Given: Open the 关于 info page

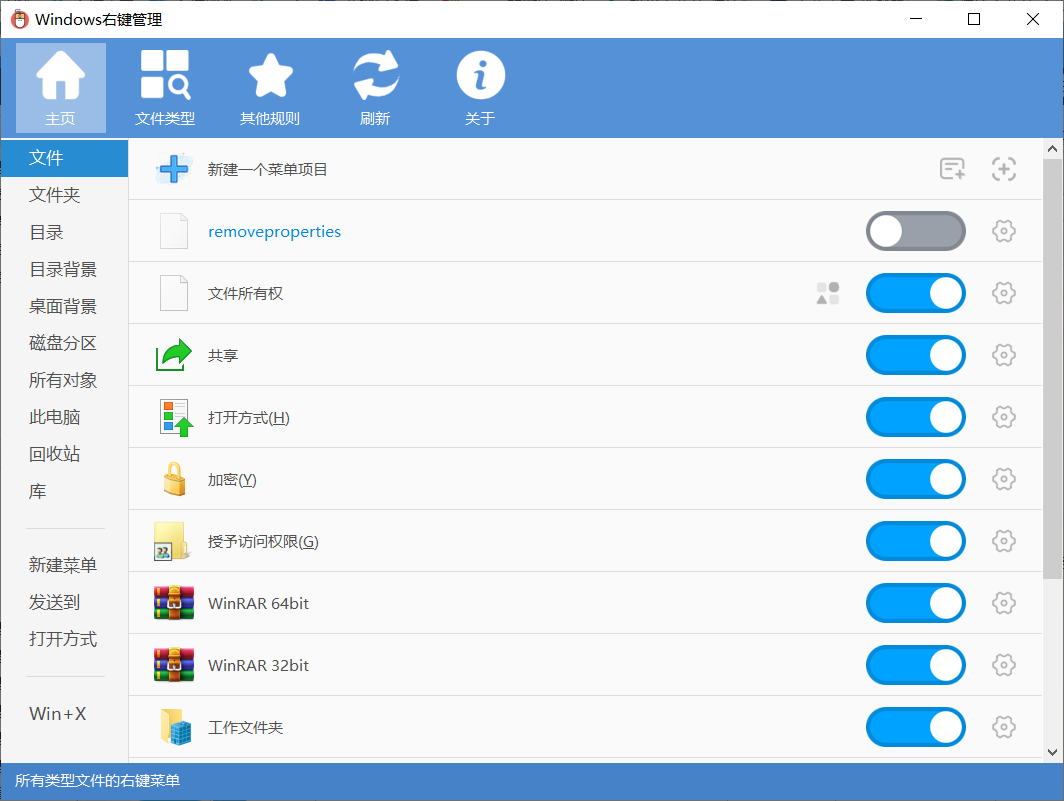Looking at the screenshot, I should click(x=480, y=87).
